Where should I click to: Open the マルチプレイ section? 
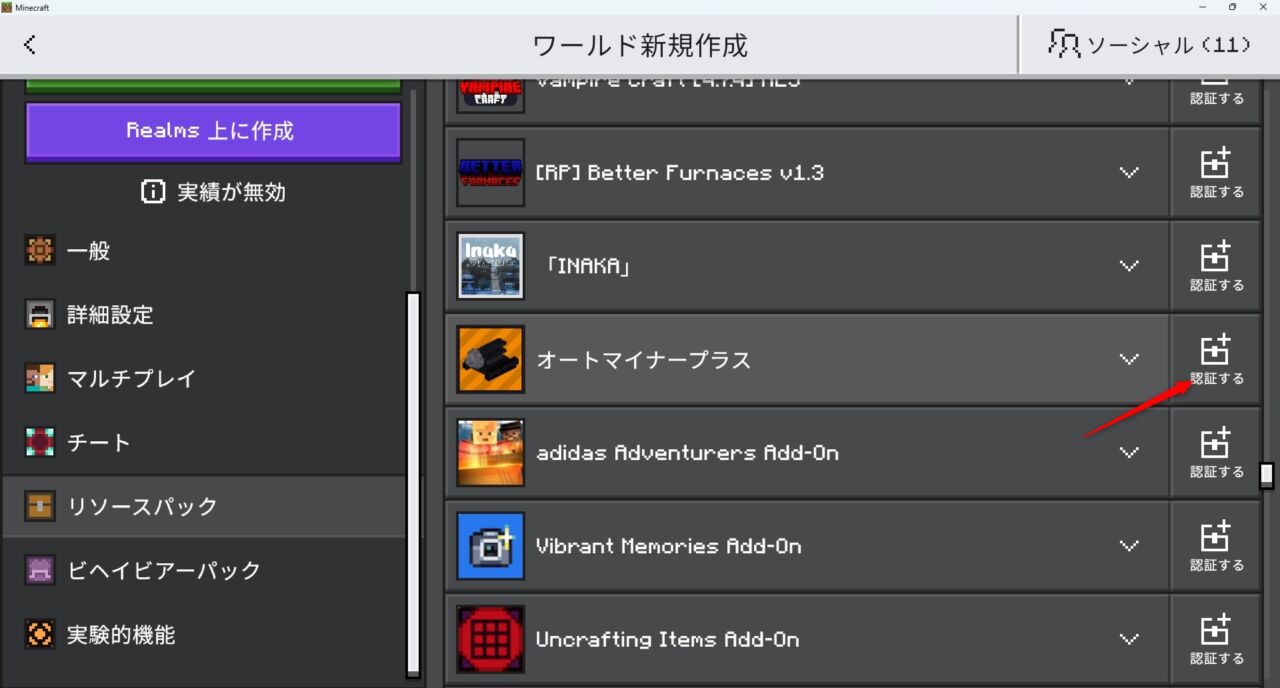pos(204,379)
